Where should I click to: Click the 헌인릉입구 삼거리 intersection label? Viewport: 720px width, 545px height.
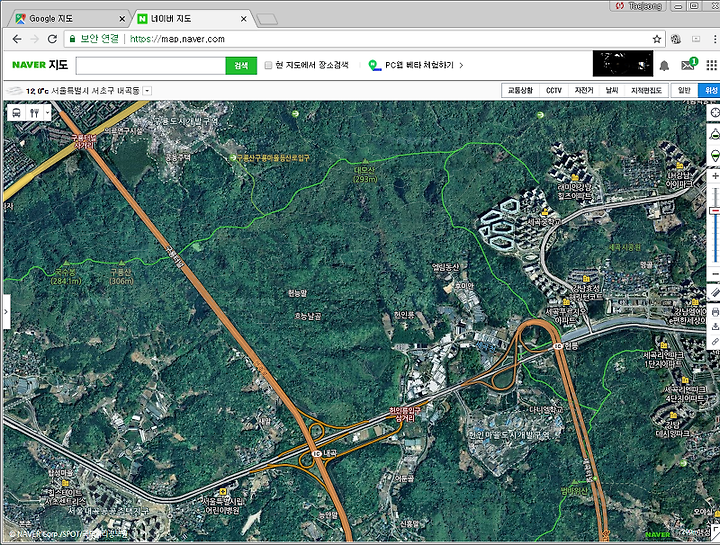tap(405, 415)
